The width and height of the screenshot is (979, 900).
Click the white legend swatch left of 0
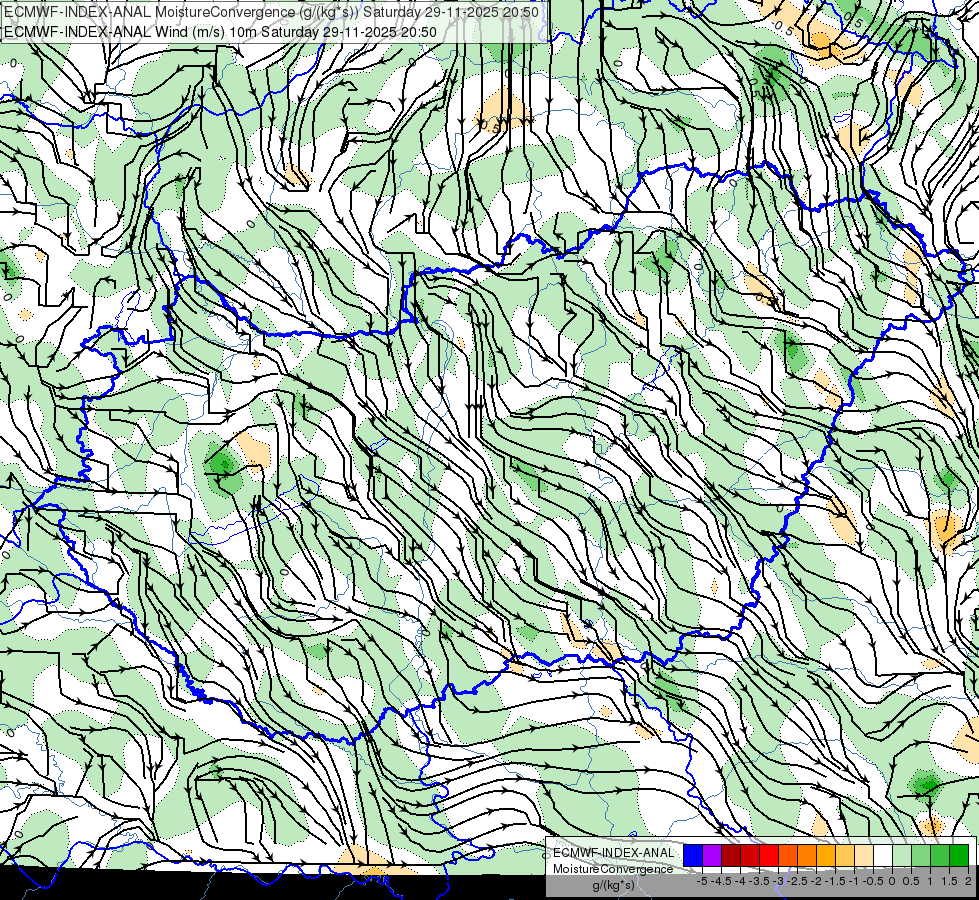(x=883, y=856)
